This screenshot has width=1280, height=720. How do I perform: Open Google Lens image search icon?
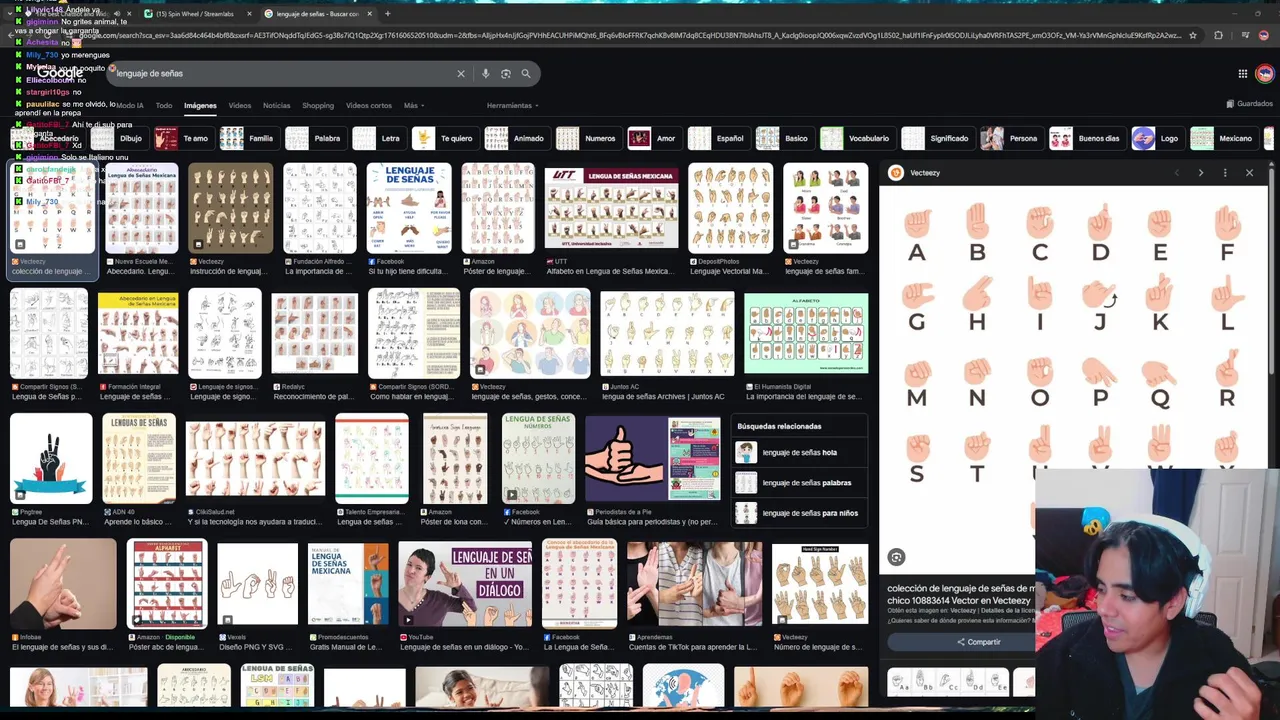click(506, 73)
